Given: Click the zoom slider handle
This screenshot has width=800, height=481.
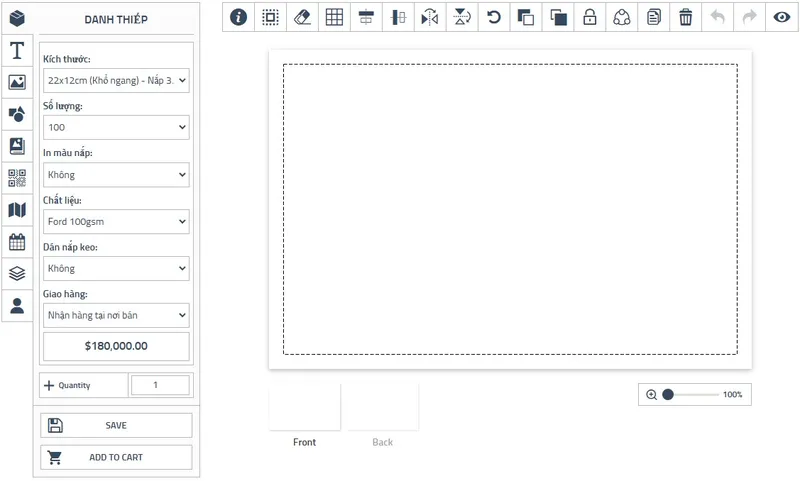Looking at the screenshot, I should point(668,394).
